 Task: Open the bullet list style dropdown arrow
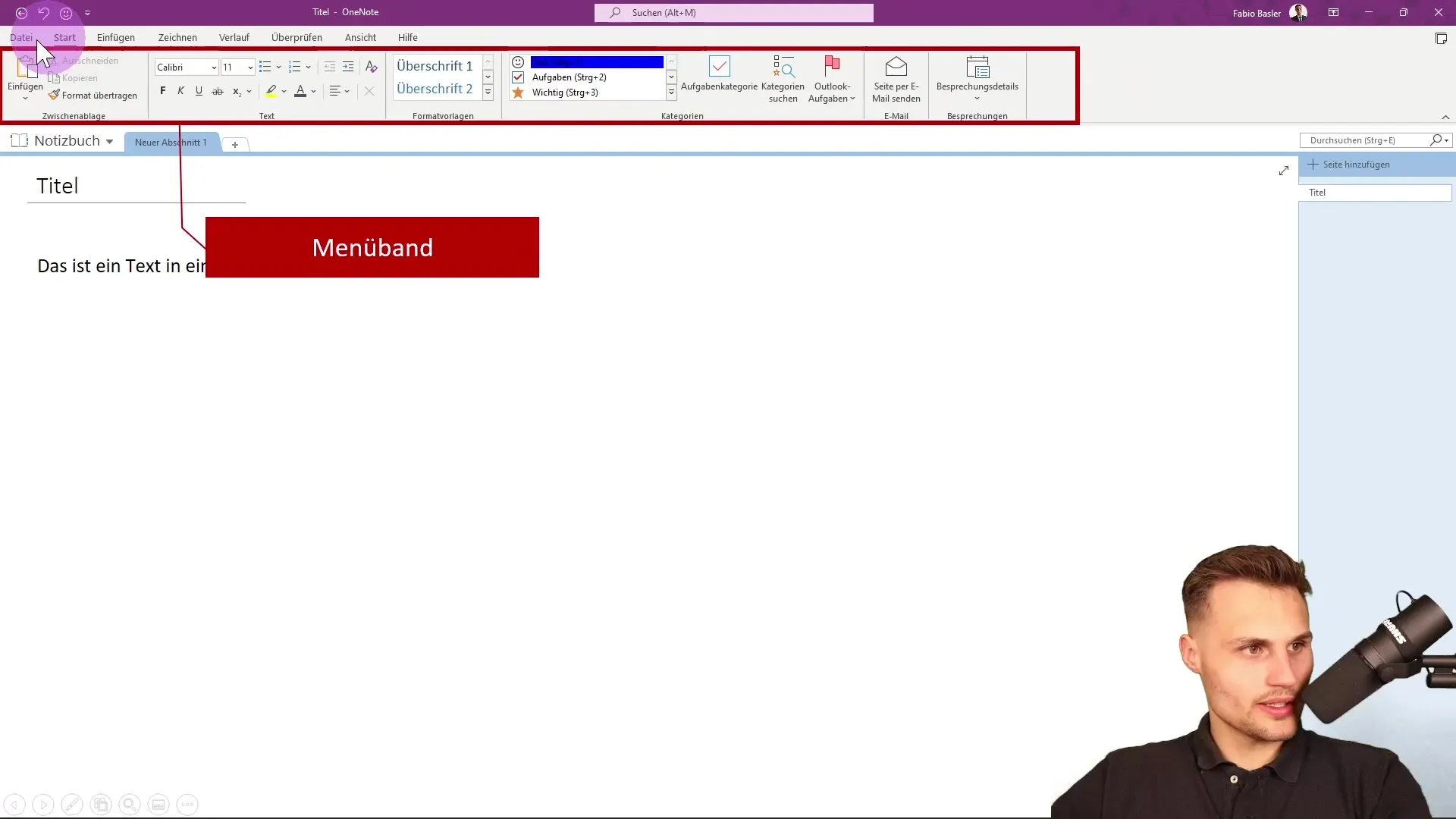pyautogui.click(x=279, y=67)
